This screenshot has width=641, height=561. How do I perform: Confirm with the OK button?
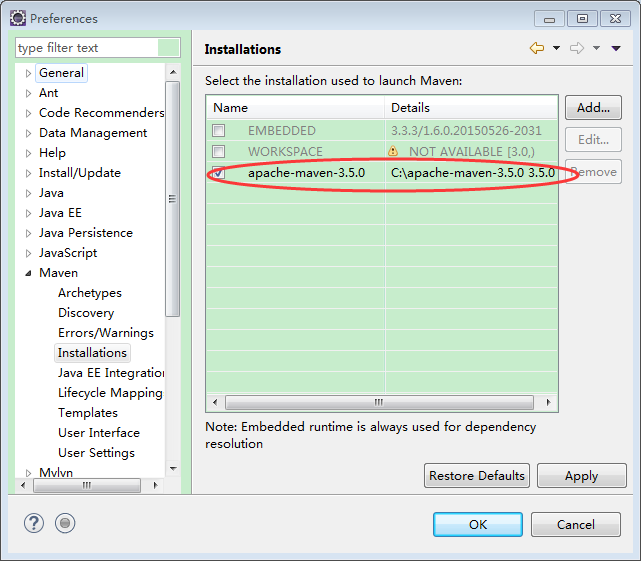(x=477, y=524)
